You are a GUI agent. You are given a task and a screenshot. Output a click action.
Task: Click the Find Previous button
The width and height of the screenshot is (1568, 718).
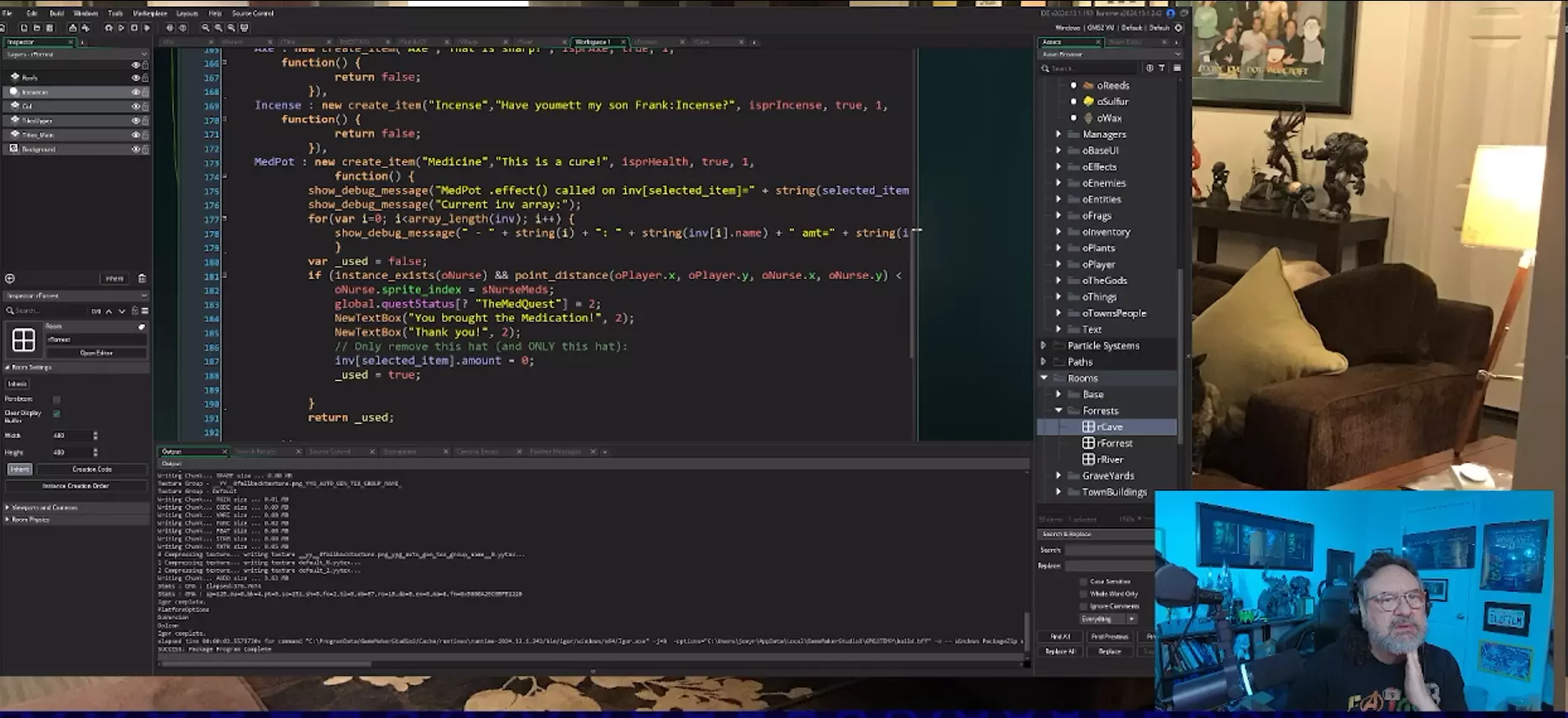(1110, 636)
